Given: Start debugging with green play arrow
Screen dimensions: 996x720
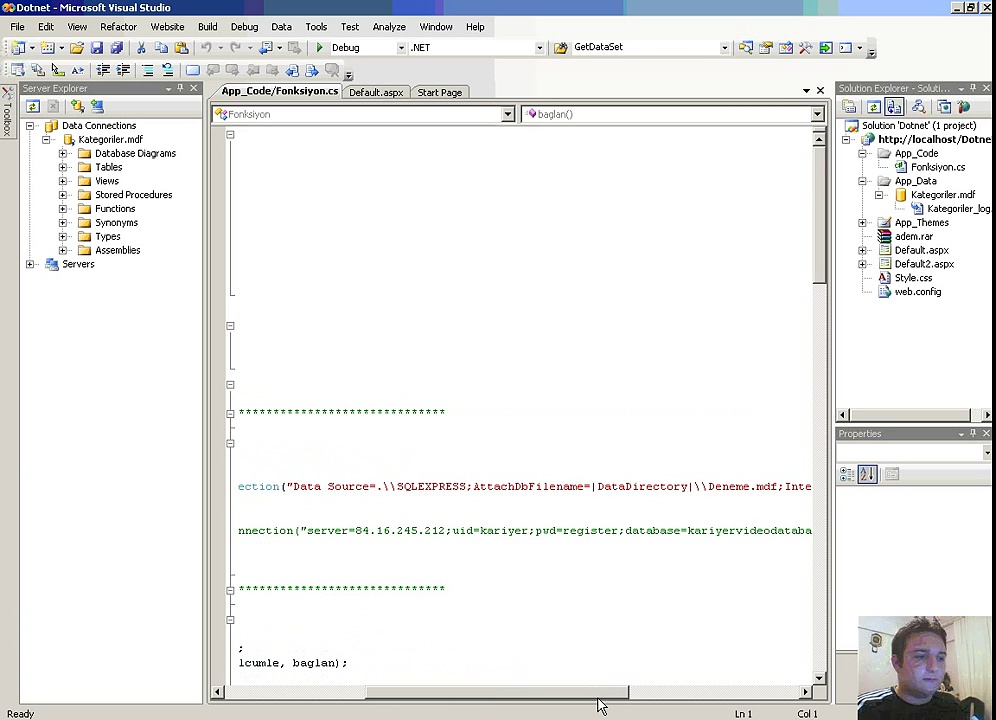Looking at the screenshot, I should [320, 48].
